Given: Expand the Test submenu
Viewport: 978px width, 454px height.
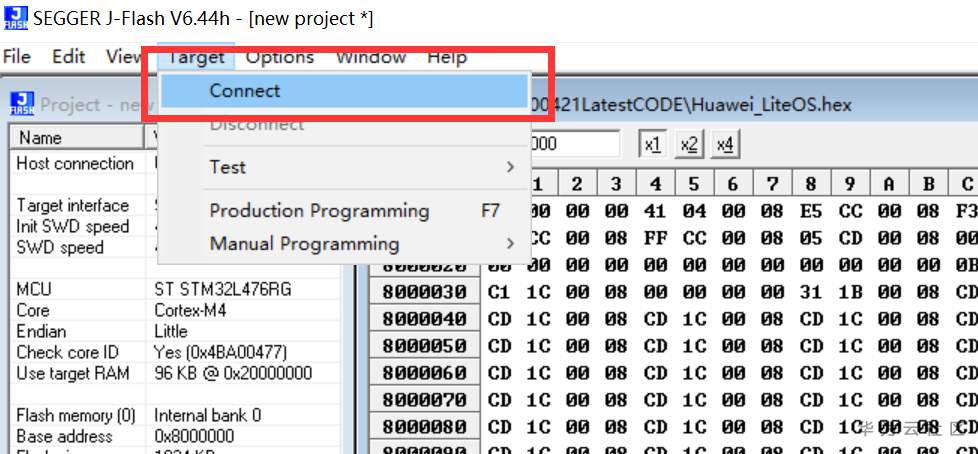Looking at the screenshot, I should coord(344,167).
